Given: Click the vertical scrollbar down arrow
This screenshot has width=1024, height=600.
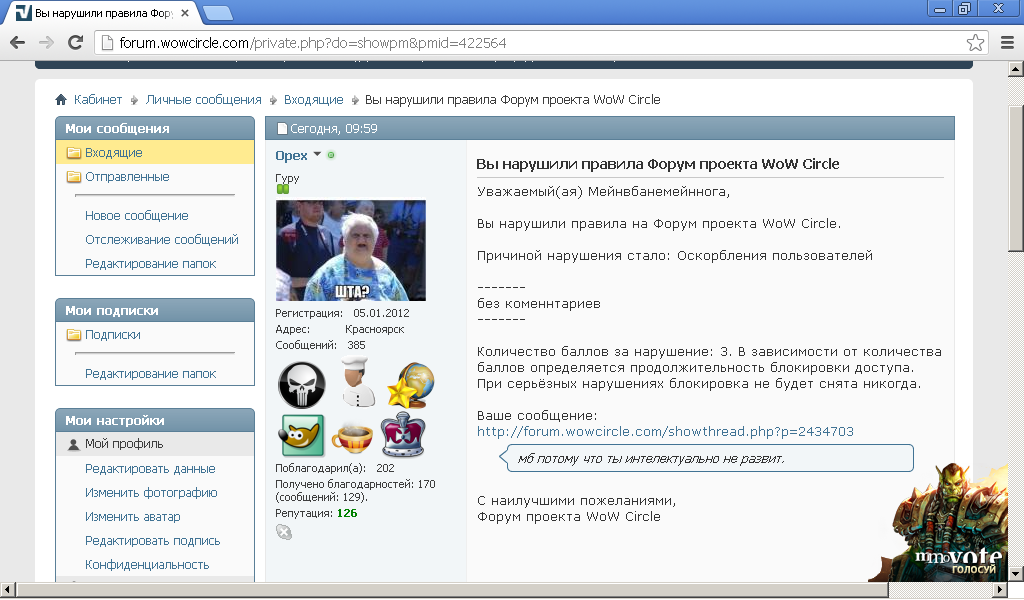Looking at the screenshot, I should click(x=1016, y=574).
